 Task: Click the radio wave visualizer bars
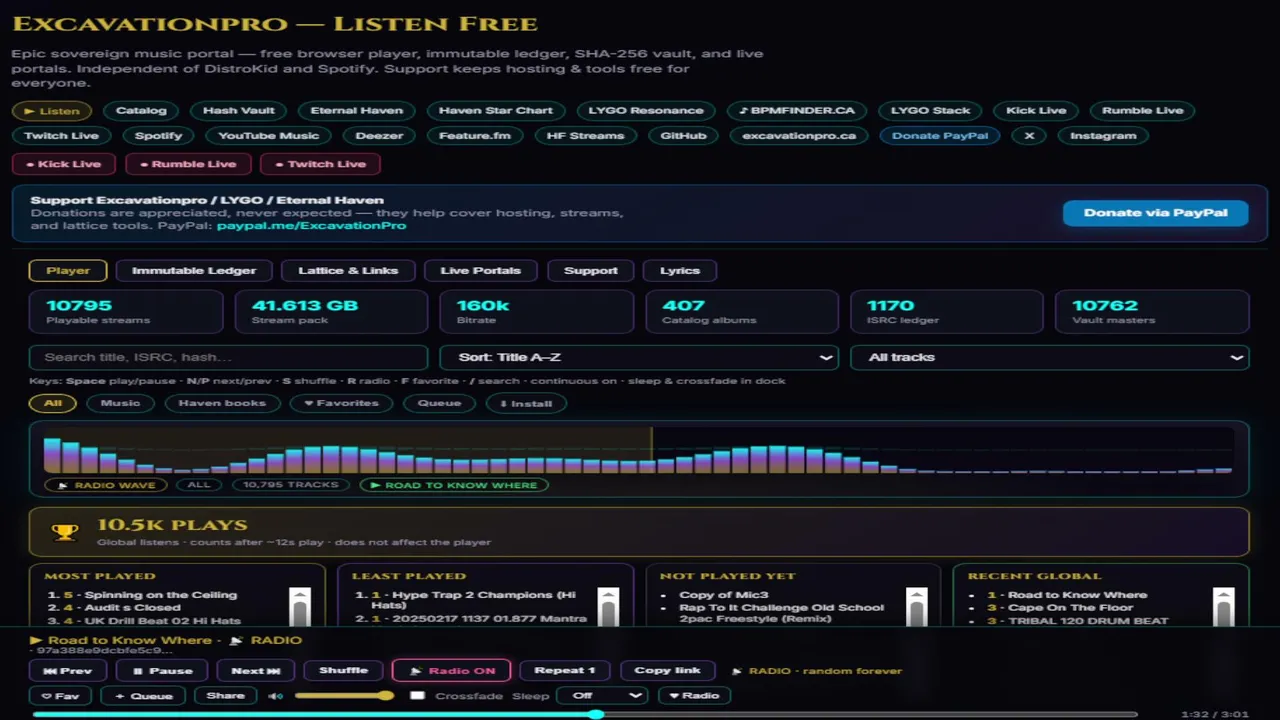click(638, 451)
